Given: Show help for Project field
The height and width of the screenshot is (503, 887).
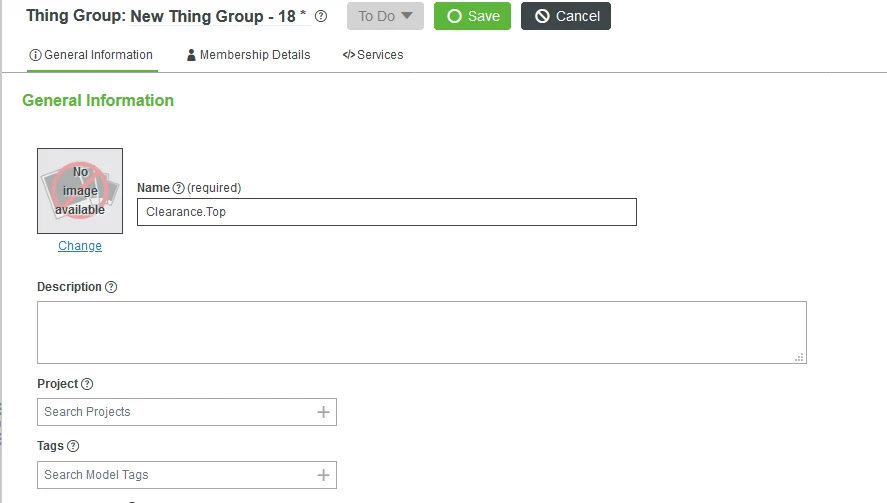Looking at the screenshot, I should 87,384.
